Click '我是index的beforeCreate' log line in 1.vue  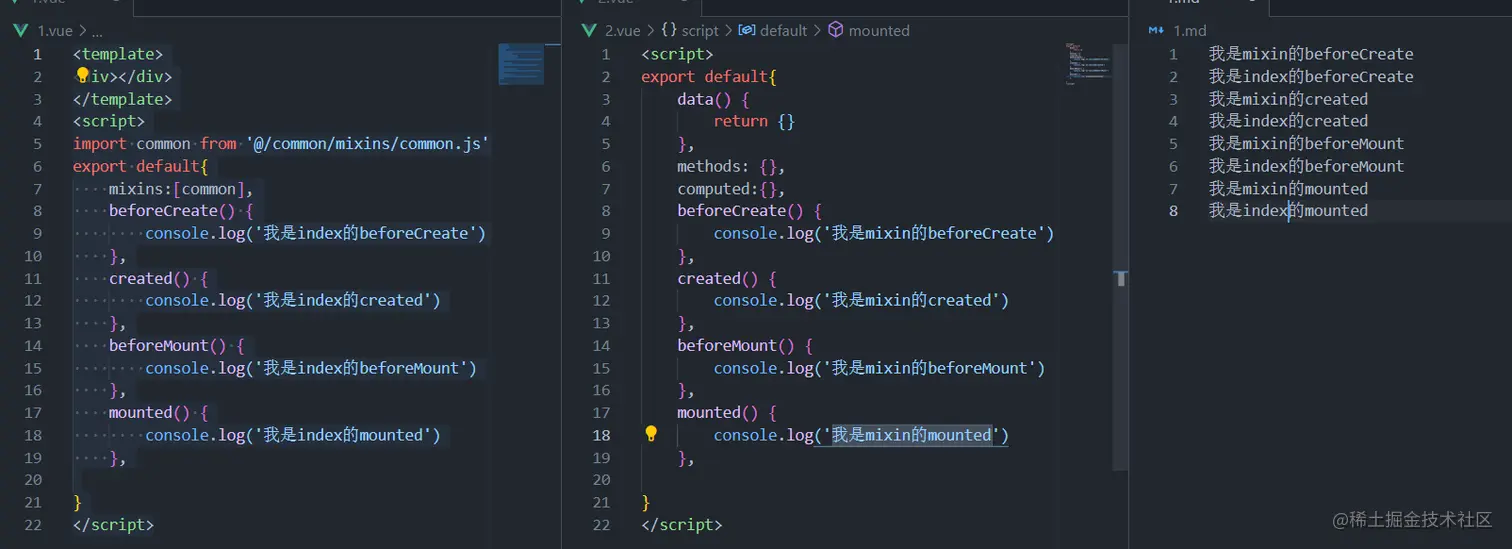[x=315, y=233]
